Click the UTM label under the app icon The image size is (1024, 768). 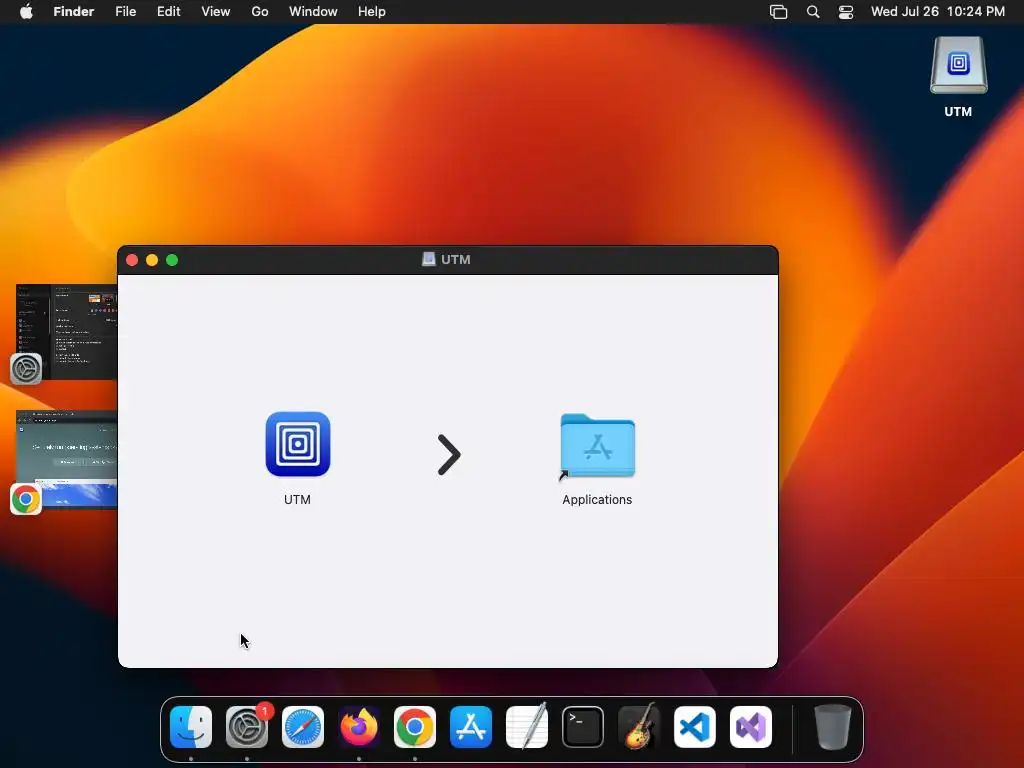click(x=297, y=500)
